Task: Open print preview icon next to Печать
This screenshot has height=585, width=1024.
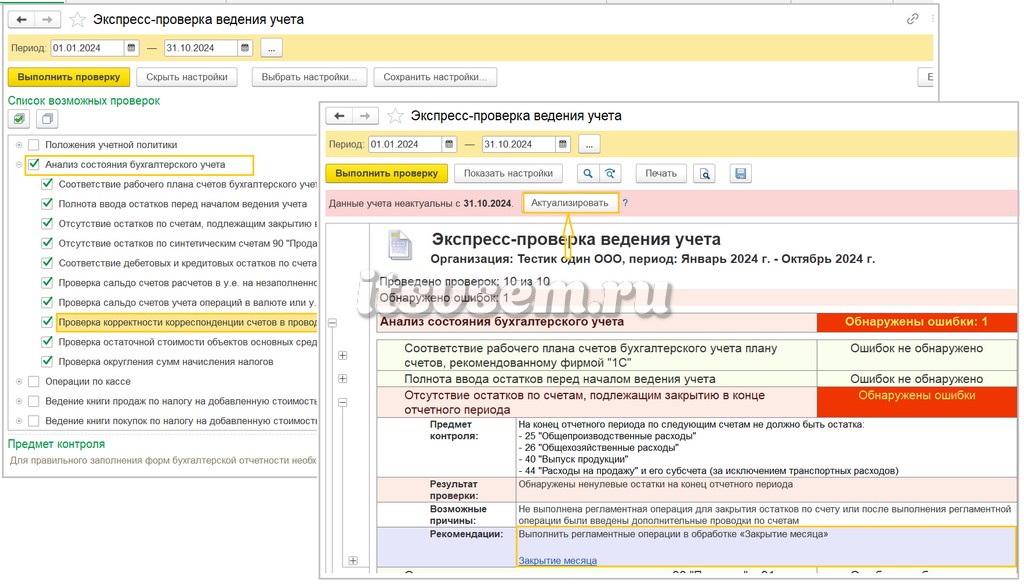Action: (x=704, y=174)
